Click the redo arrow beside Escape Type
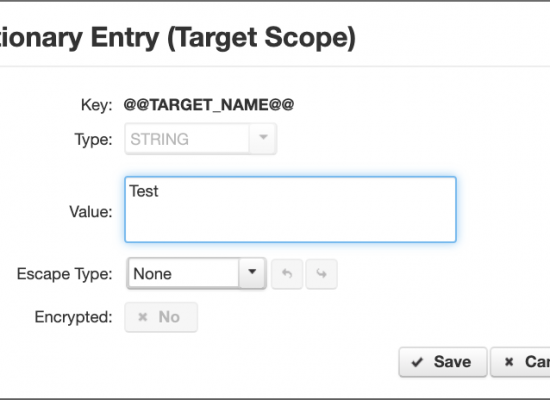The height and width of the screenshot is (400, 550). pyautogui.click(x=321, y=274)
